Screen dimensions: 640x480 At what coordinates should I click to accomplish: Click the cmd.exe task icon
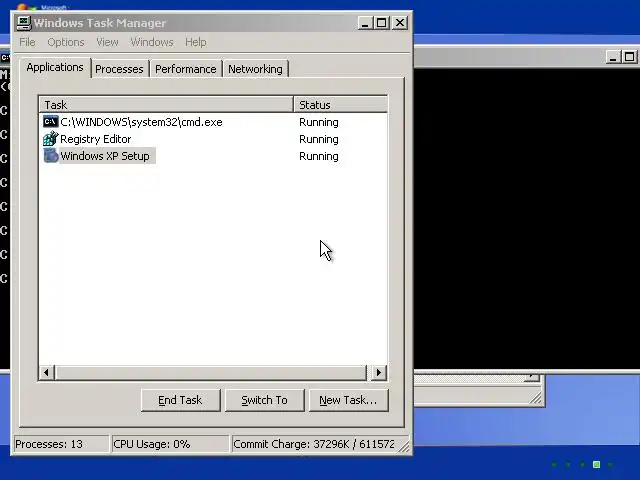point(51,122)
